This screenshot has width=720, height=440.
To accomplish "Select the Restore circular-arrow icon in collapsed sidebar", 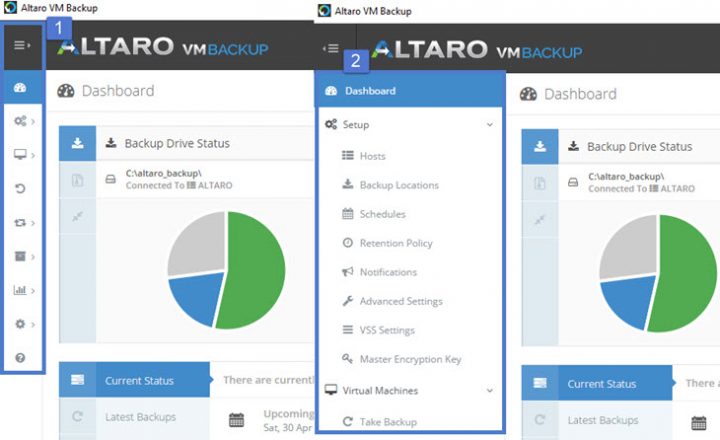I will point(20,188).
